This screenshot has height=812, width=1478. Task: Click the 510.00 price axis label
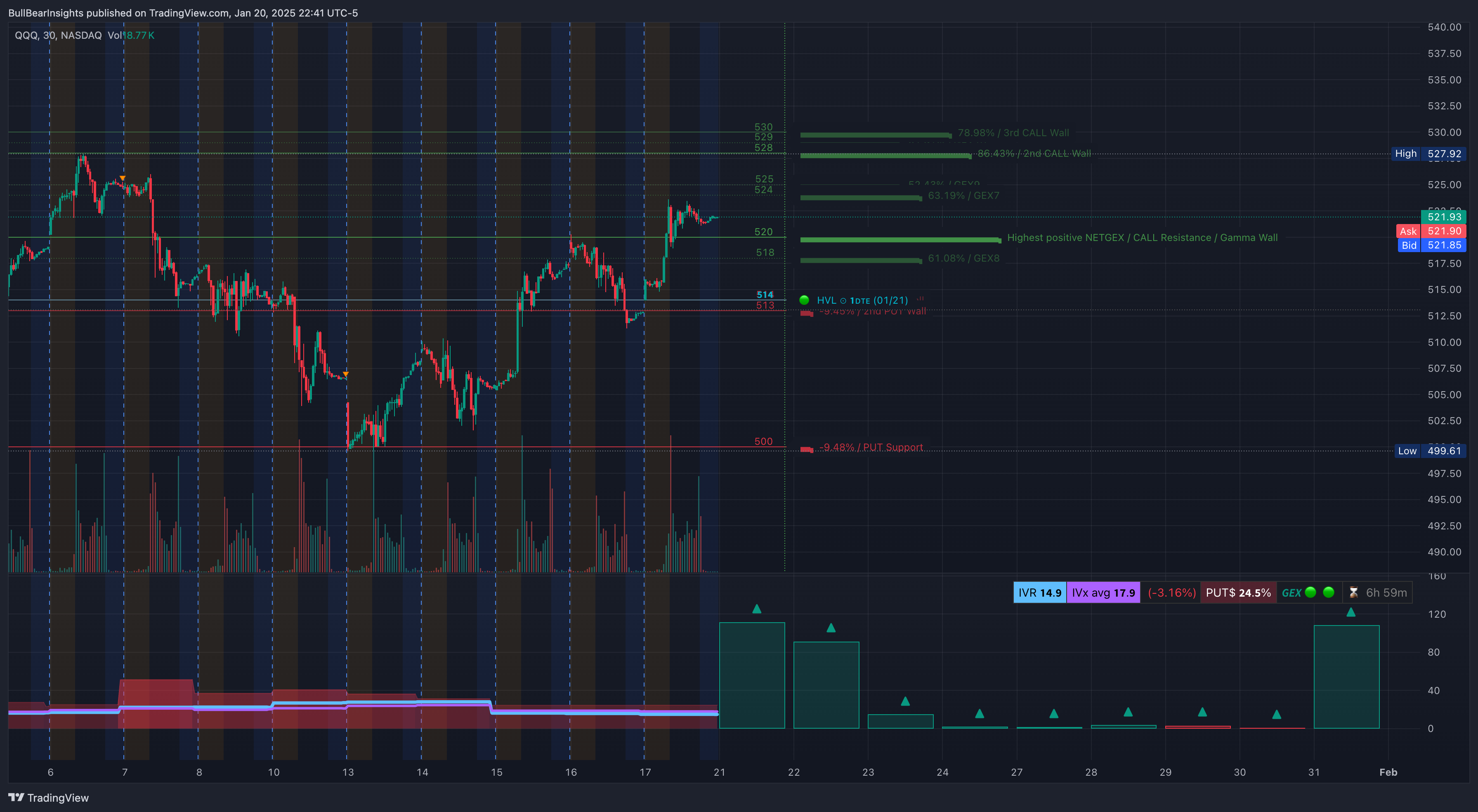coord(1444,342)
